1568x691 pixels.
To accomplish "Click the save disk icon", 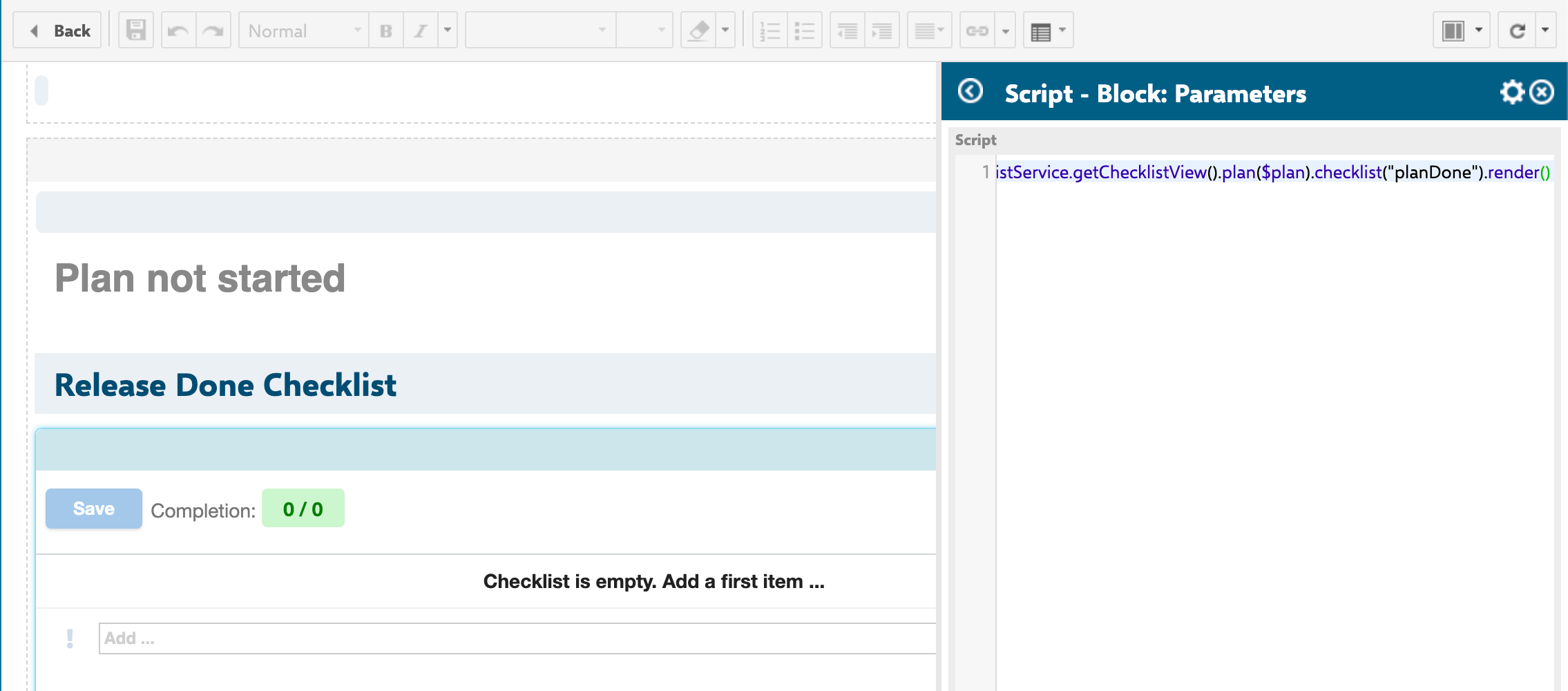I will coord(136,30).
